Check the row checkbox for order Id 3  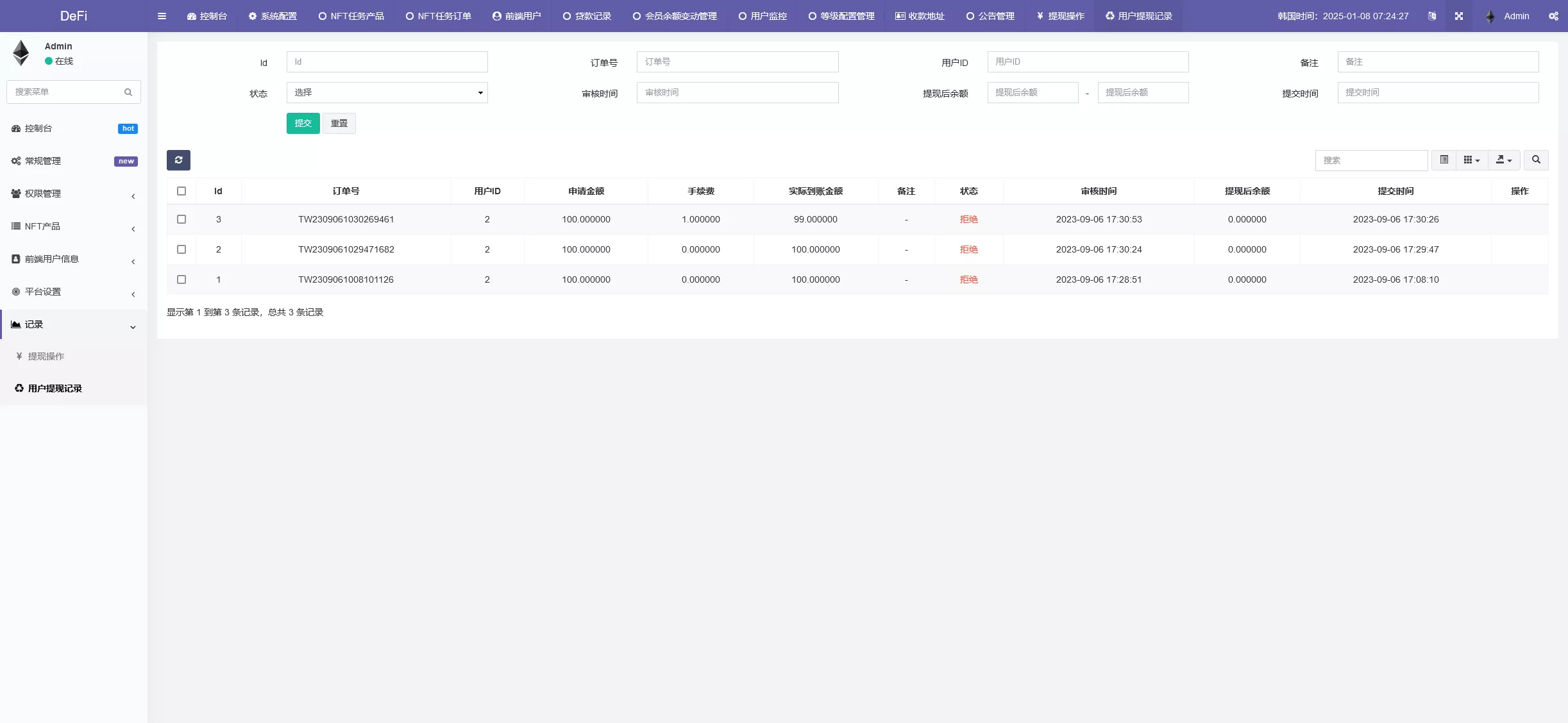pyautogui.click(x=181, y=219)
